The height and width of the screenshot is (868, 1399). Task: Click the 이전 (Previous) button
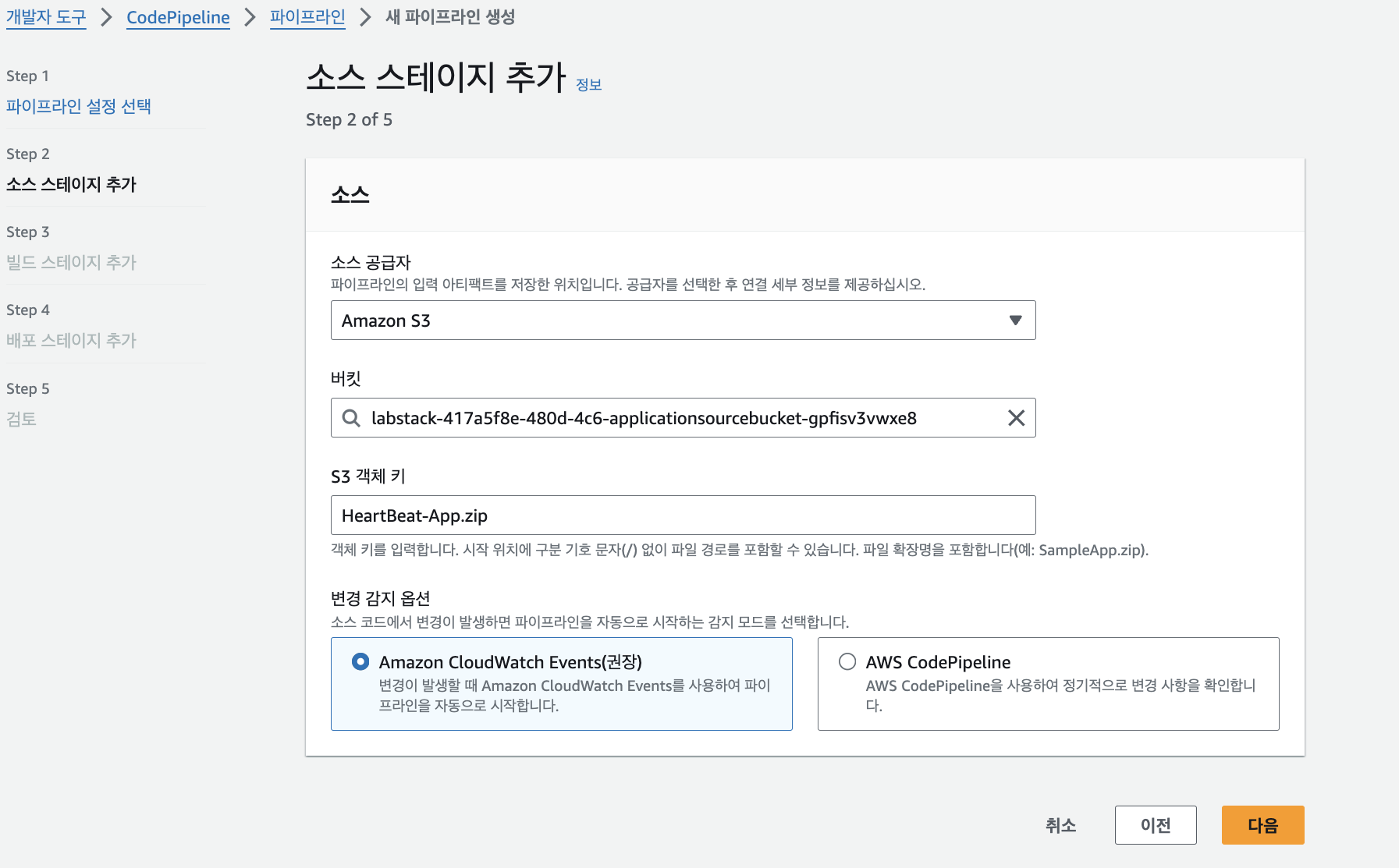[1156, 825]
